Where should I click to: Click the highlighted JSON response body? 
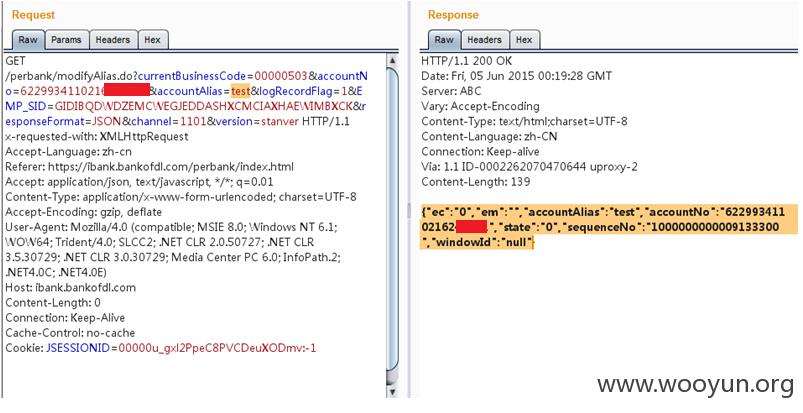point(609,227)
